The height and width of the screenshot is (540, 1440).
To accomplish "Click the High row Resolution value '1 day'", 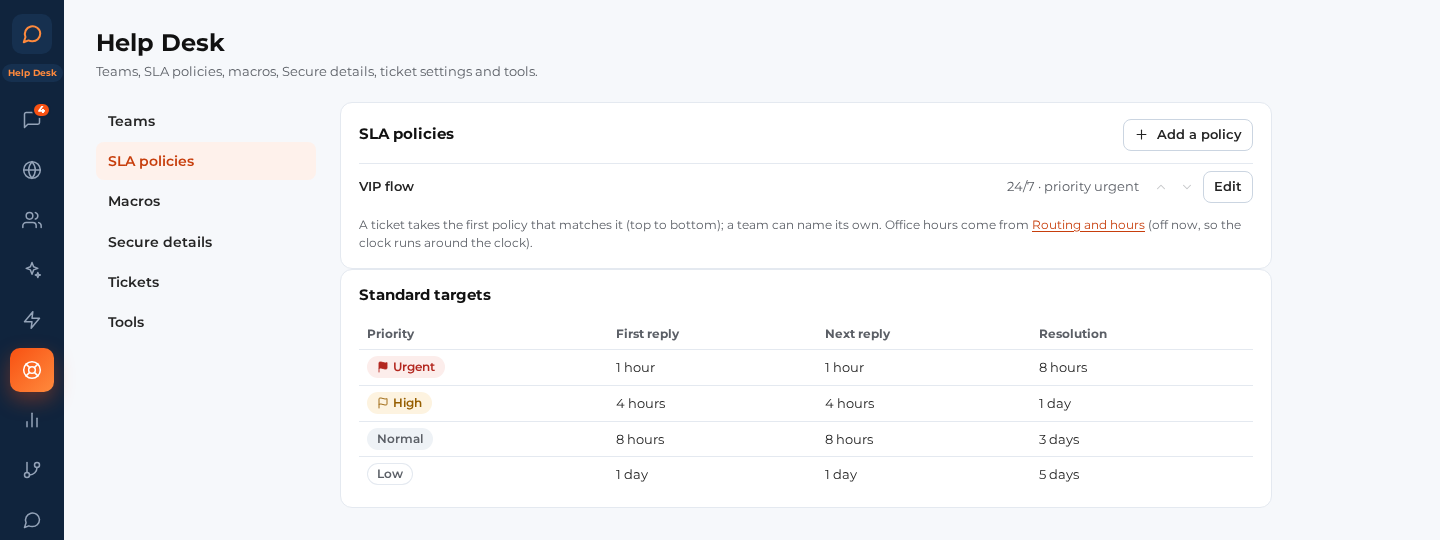I will (x=1055, y=403).
